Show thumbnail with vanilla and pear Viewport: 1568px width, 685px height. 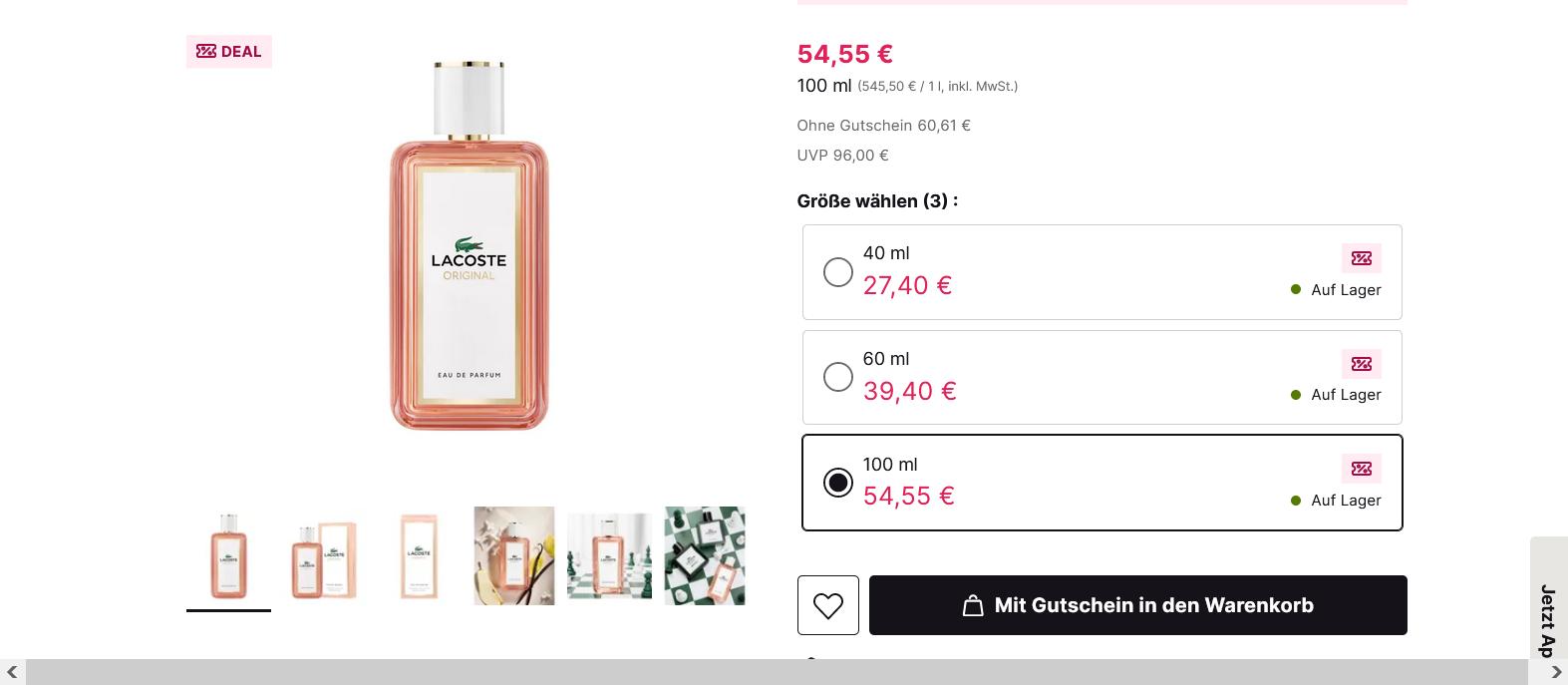[x=514, y=556]
